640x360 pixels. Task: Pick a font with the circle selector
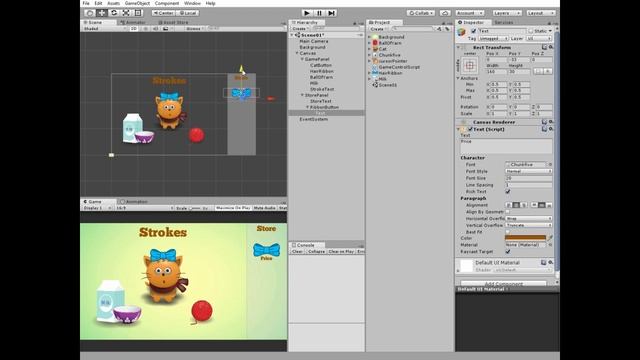[550, 164]
